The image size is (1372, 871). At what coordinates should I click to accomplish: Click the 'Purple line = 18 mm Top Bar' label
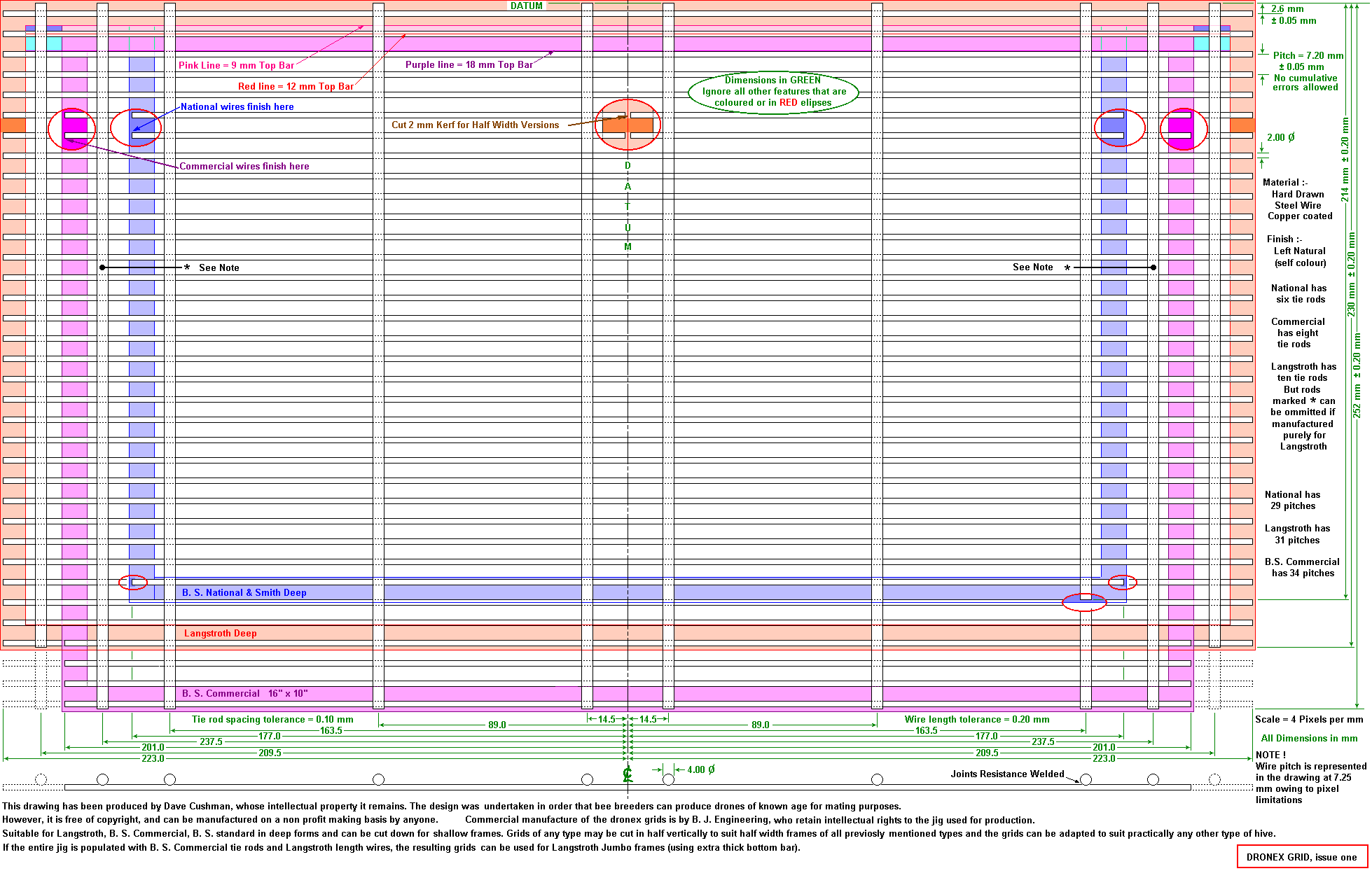[x=469, y=64]
